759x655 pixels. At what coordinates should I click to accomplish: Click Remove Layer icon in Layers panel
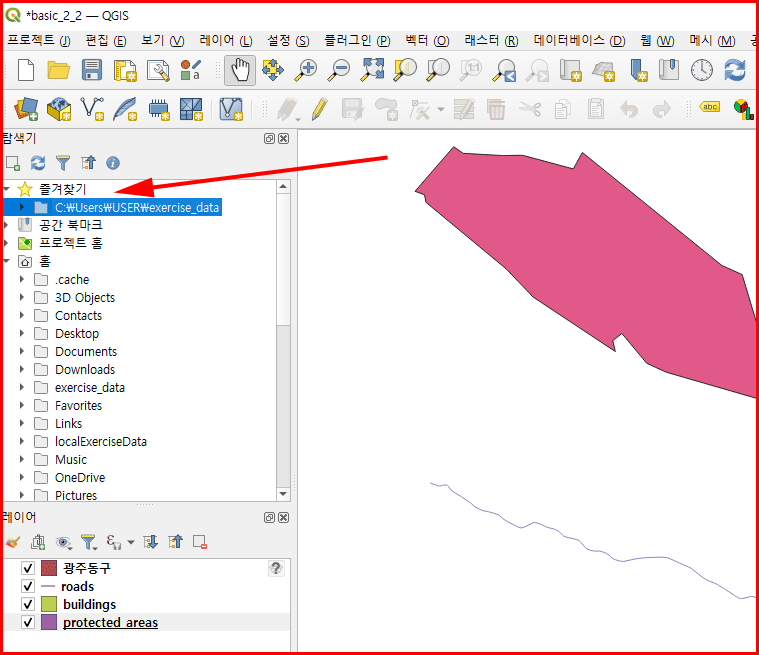click(200, 542)
